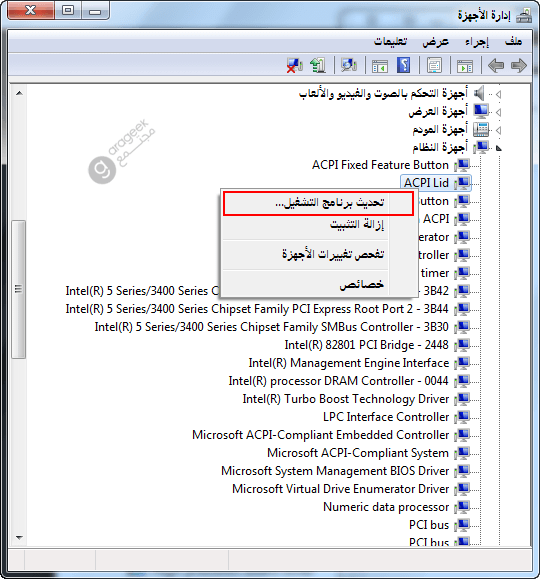Select Microsoft ACPI-Compliant System
The image size is (540, 579).
[x=358, y=453]
